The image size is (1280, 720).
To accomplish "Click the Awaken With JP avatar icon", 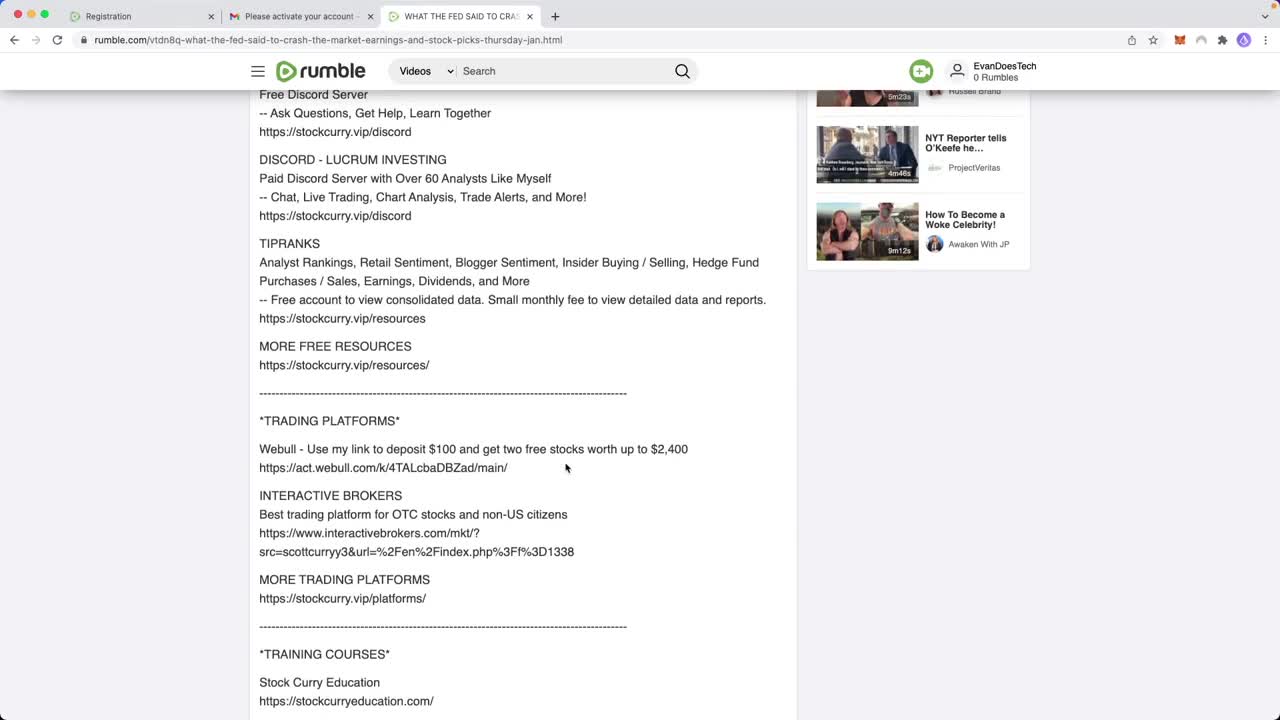I will (x=935, y=244).
